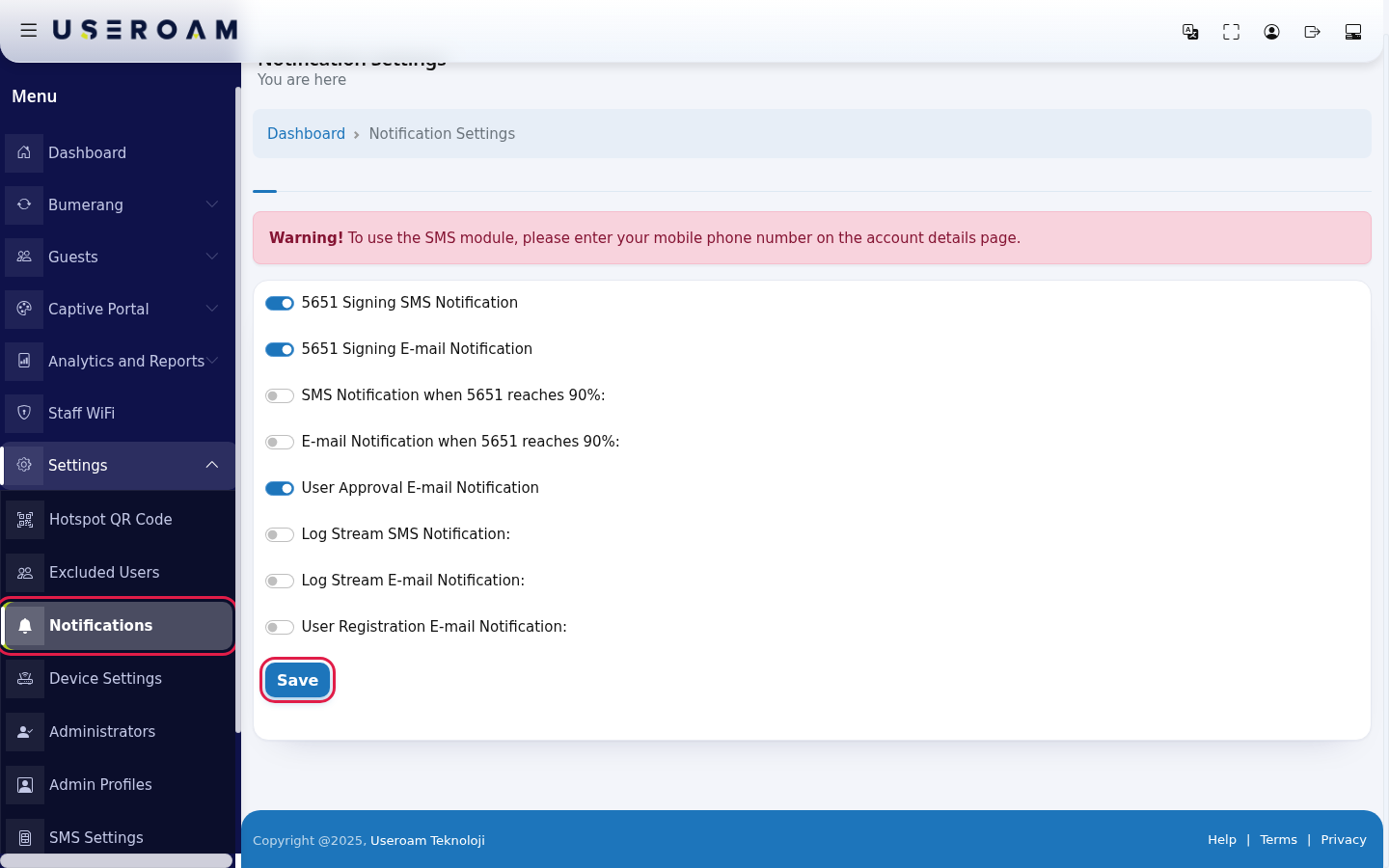The height and width of the screenshot is (868, 1389).
Task: Open the hamburger menu icon
Action: click(x=29, y=31)
